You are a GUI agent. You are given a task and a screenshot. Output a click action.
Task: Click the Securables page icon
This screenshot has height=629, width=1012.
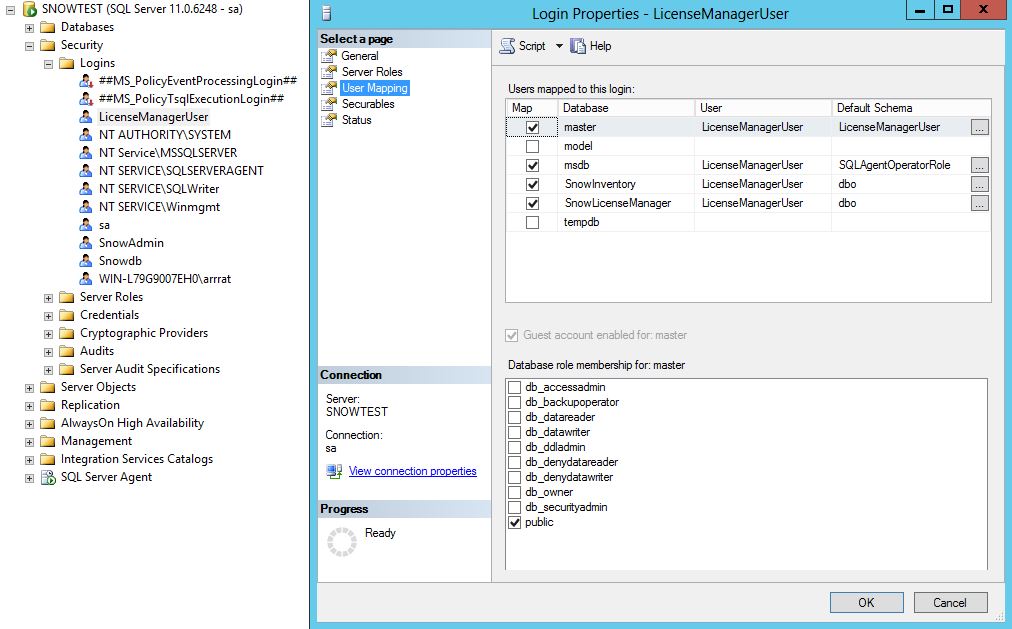[x=330, y=104]
